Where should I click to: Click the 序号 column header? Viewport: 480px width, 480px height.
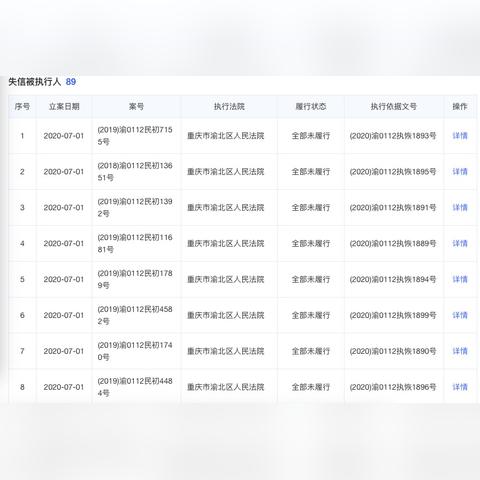[22, 107]
